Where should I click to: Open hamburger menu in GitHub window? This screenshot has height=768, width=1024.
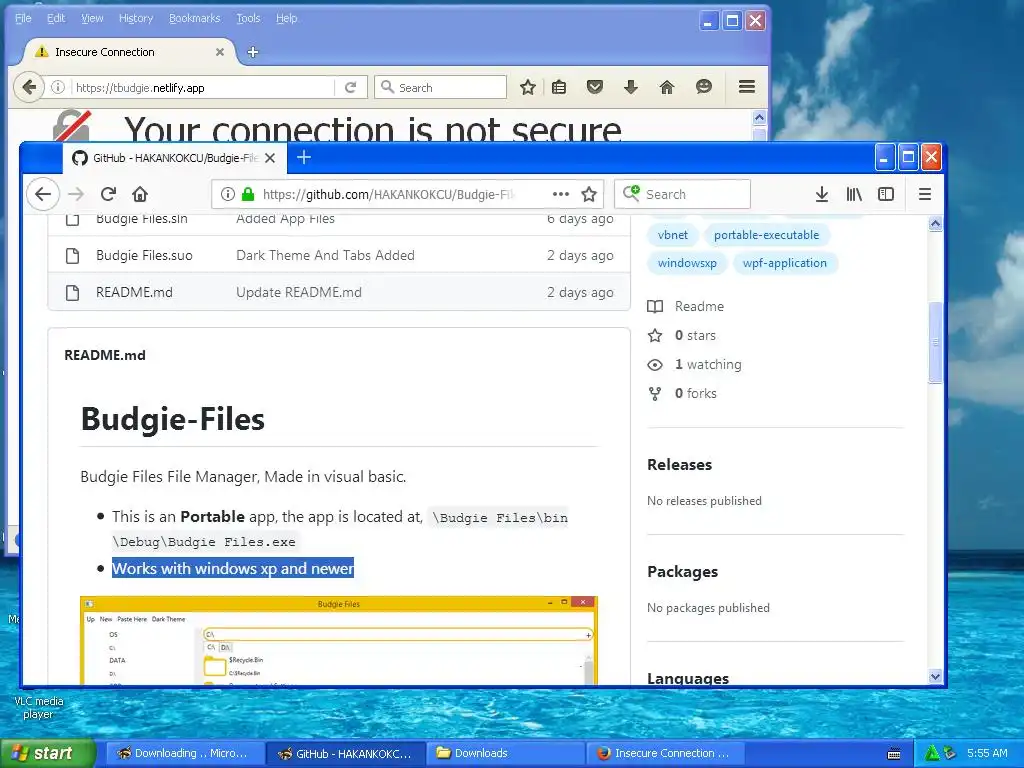point(925,194)
